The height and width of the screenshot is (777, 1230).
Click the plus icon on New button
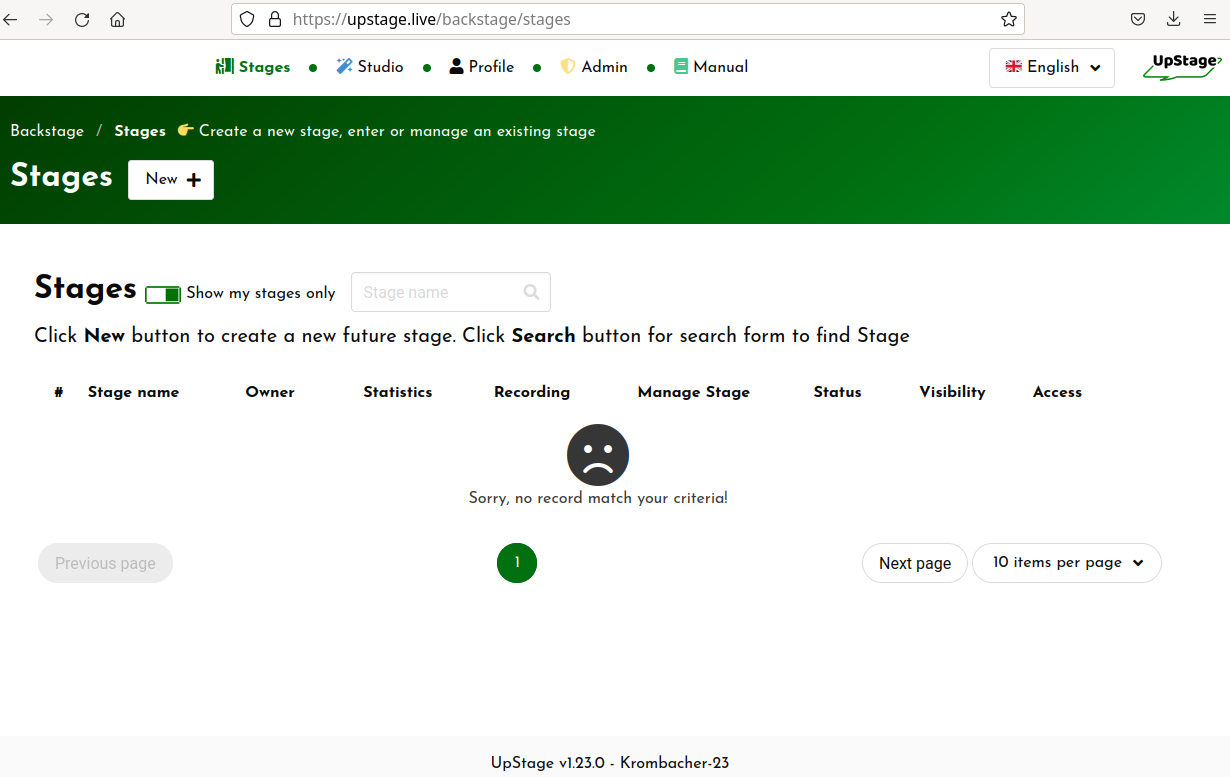[194, 180]
